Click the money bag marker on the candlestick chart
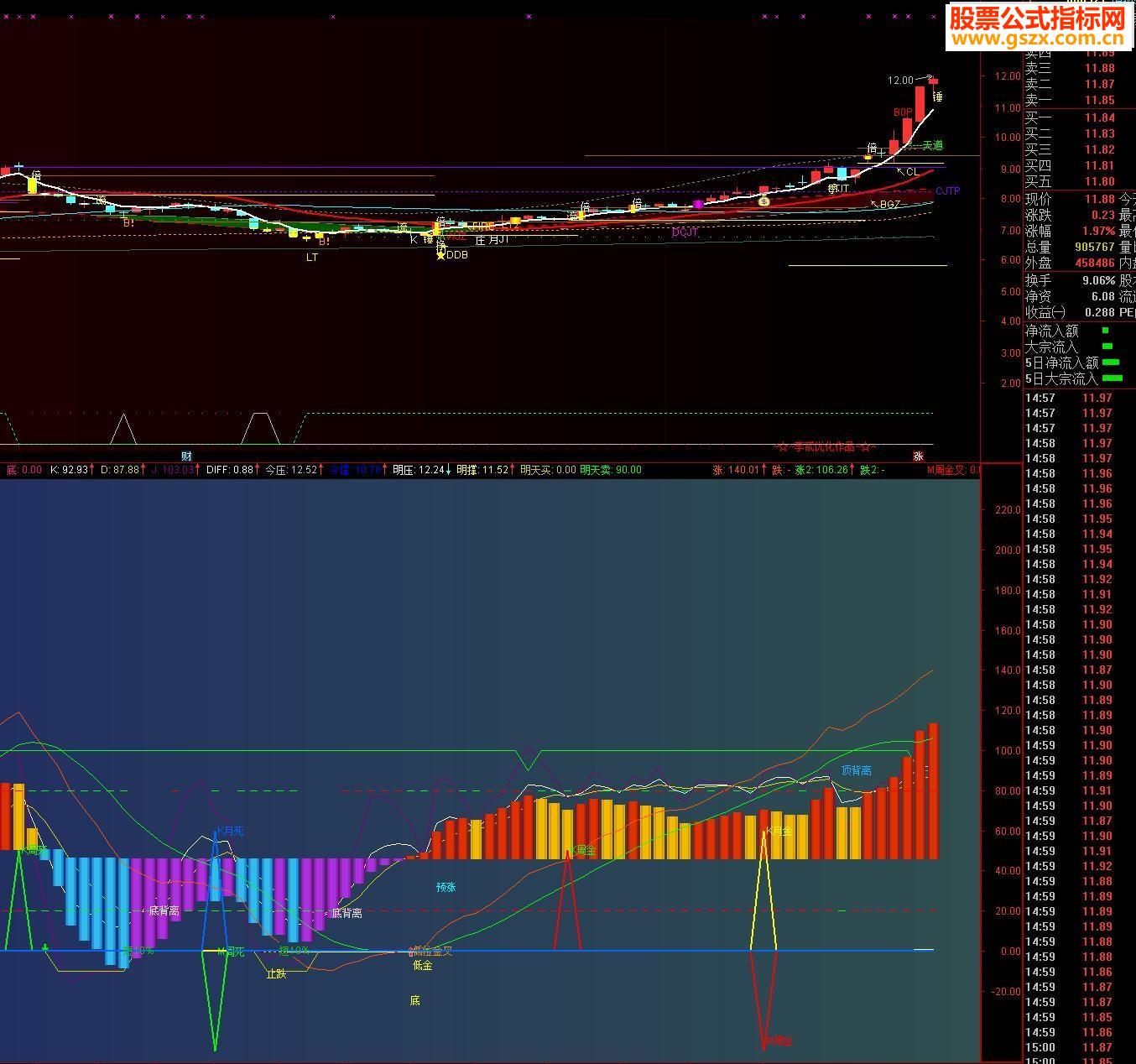Screen dimensions: 1136x1064 click(763, 201)
